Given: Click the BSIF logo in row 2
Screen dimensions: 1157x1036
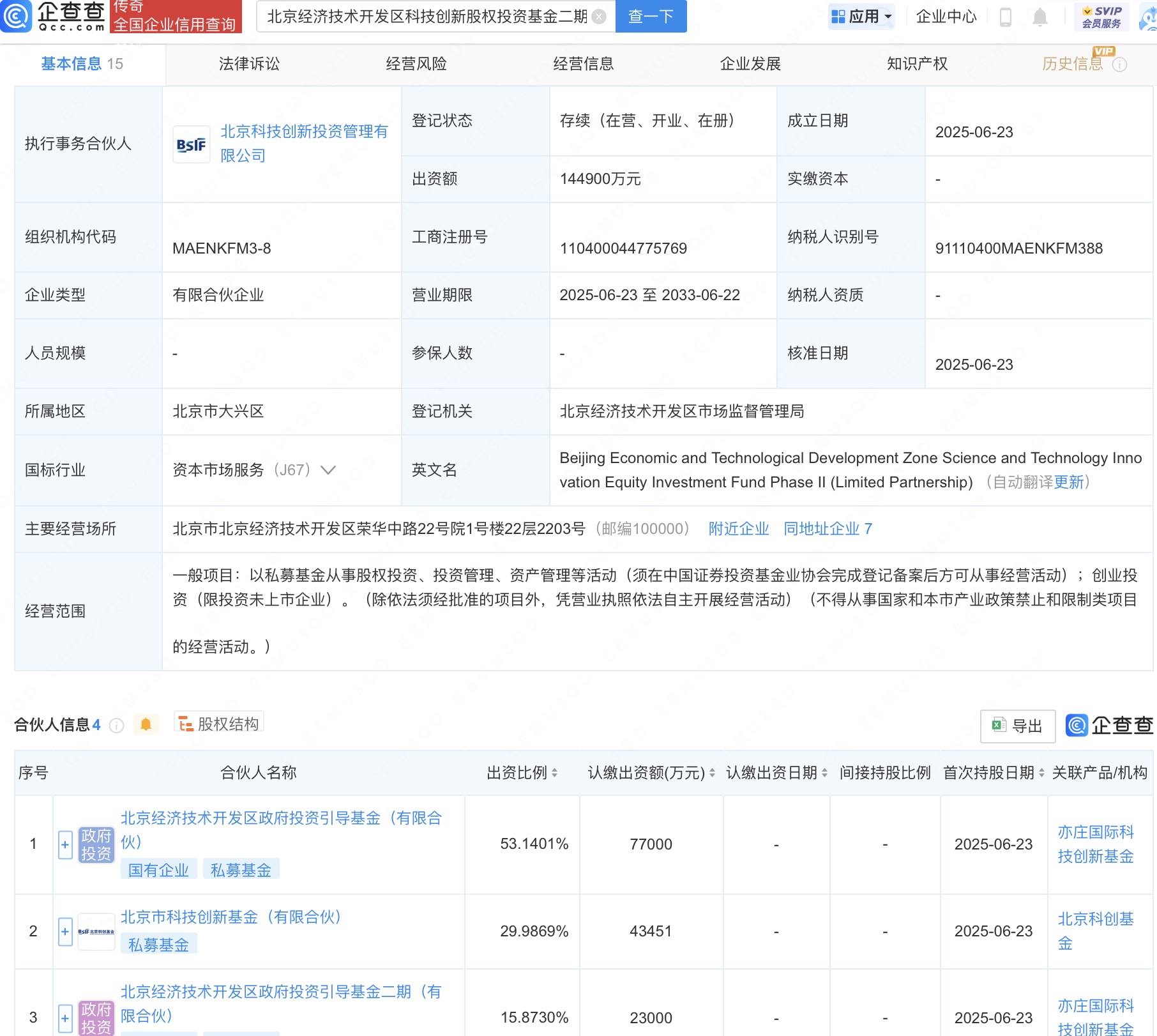Looking at the screenshot, I should point(96,932).
